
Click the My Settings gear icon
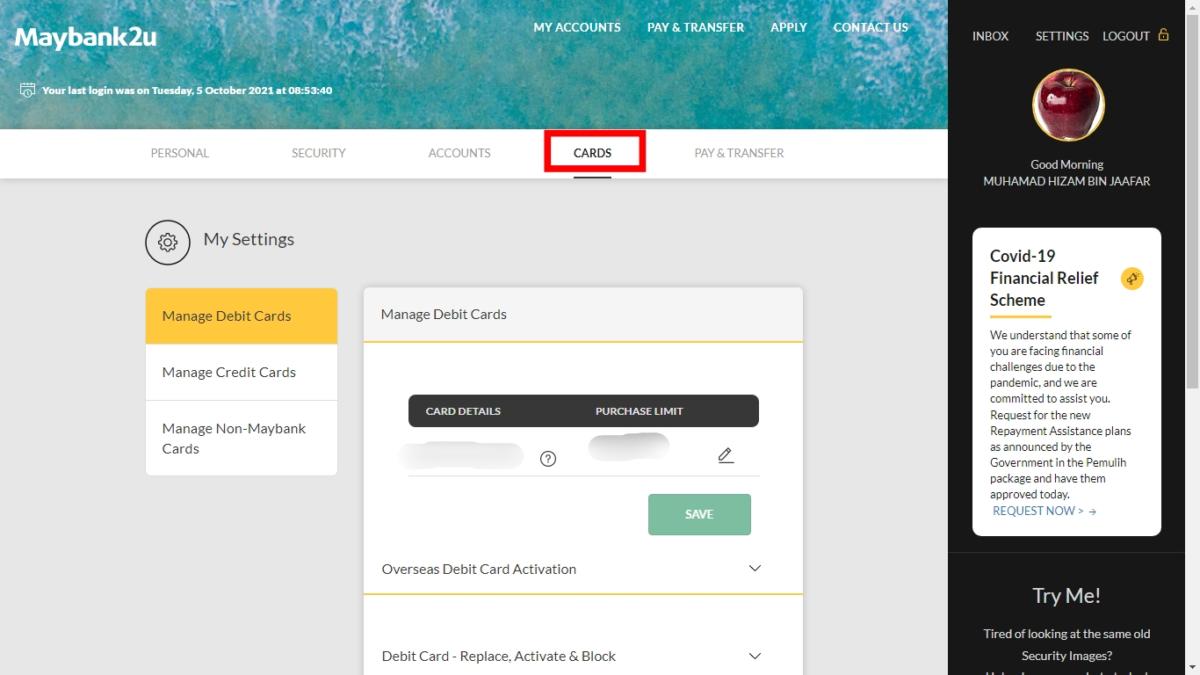point(167,242)
